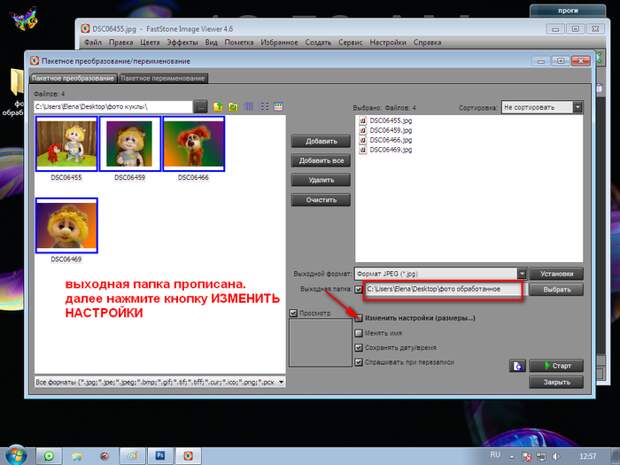Viewport: 620px width, 465px height.
Task: Toggle Спрашивать при перезаписи checkbox
Action: click(x=358, y=362)
